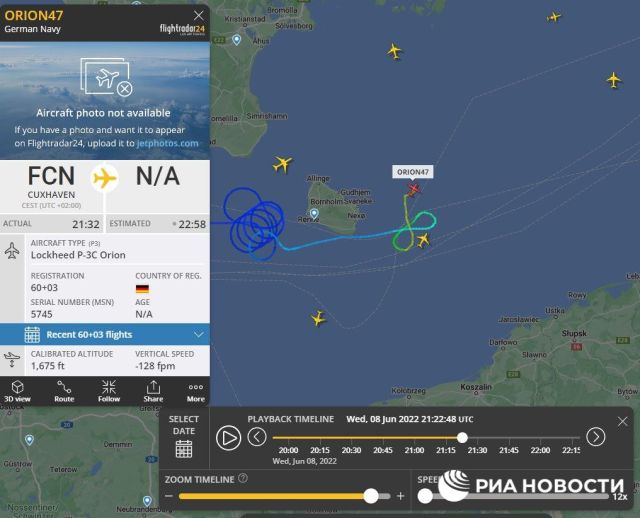Screen dimensions: 640x518
Task: Open the 3D view
Action: [x=18, y=391]
